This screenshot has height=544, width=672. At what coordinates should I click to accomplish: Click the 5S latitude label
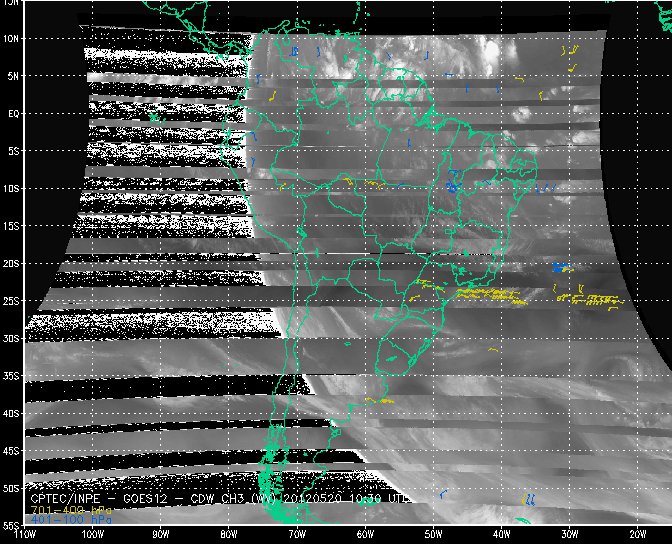[x=13, y=151]
